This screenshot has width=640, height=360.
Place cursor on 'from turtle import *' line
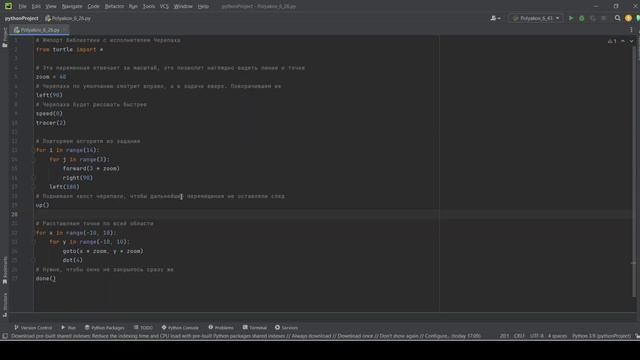click(x=69, y=49)
